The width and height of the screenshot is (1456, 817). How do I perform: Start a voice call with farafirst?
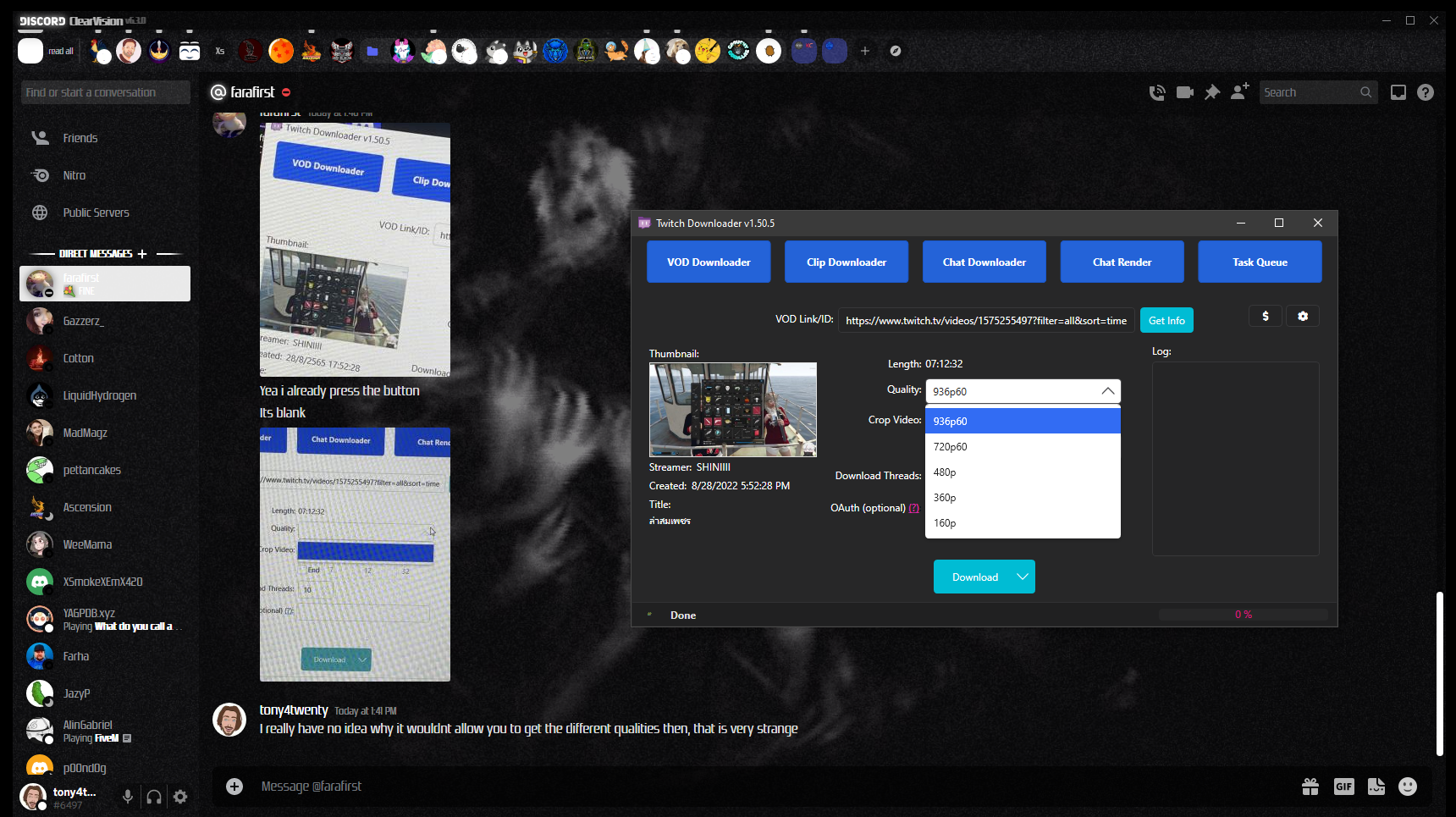pyautogui.click(x=1157, y=92)
